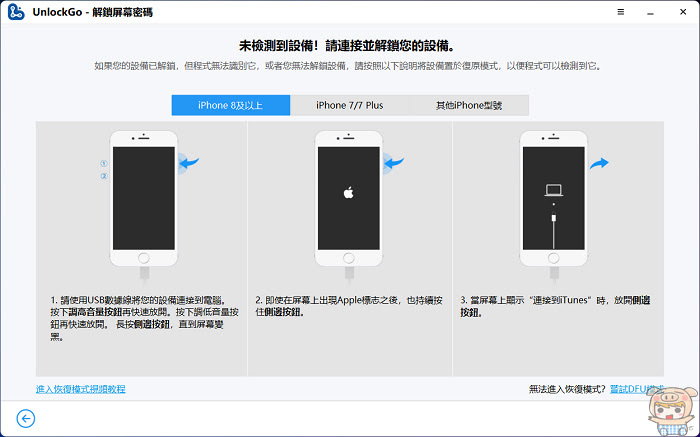The image size is (700, 437).
Task: Click blue arrow beside first phone's side button
Action: click(190, 162)
